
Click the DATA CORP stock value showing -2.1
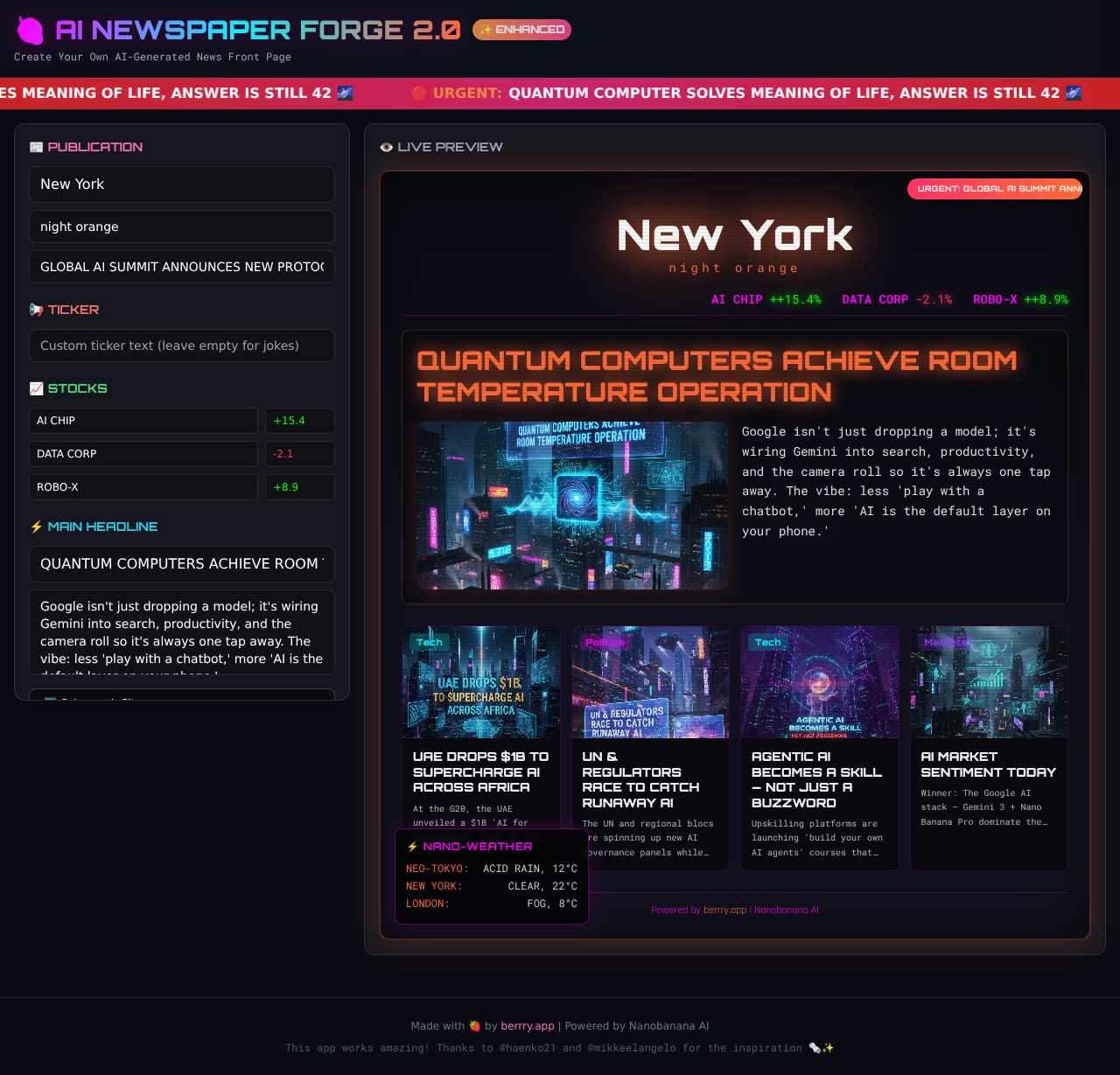(299, 454)
